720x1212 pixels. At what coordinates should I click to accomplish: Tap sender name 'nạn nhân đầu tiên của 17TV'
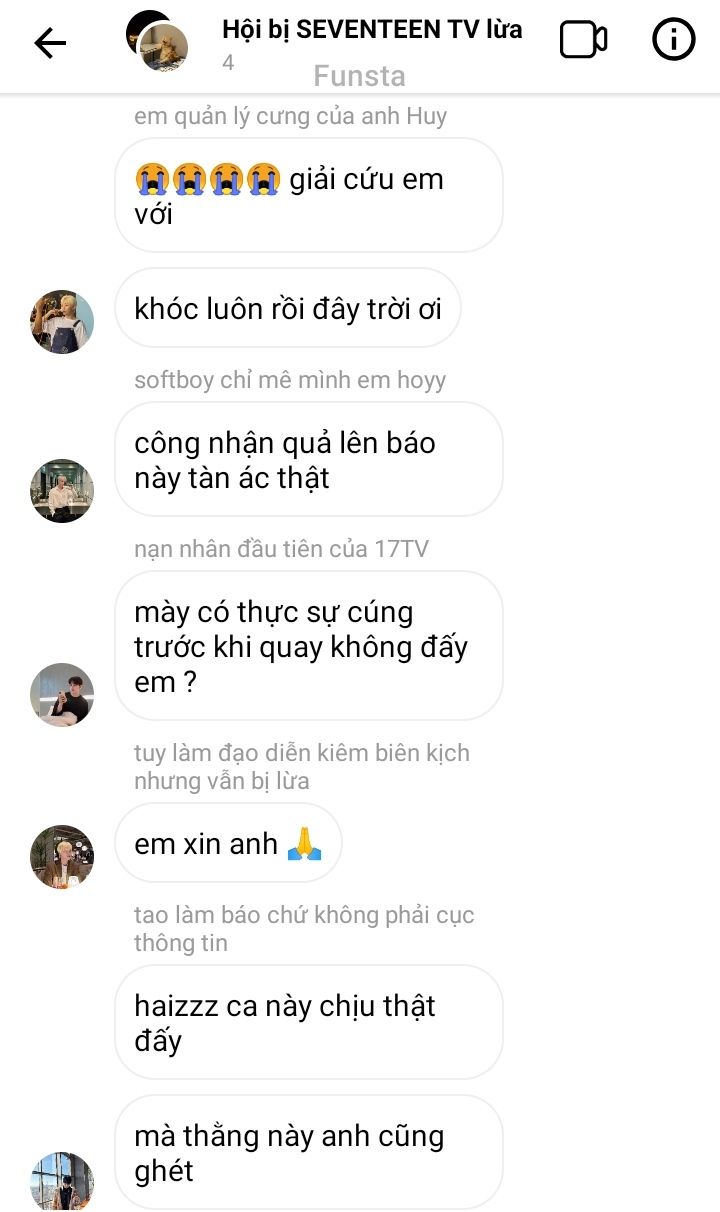point(282,549)
